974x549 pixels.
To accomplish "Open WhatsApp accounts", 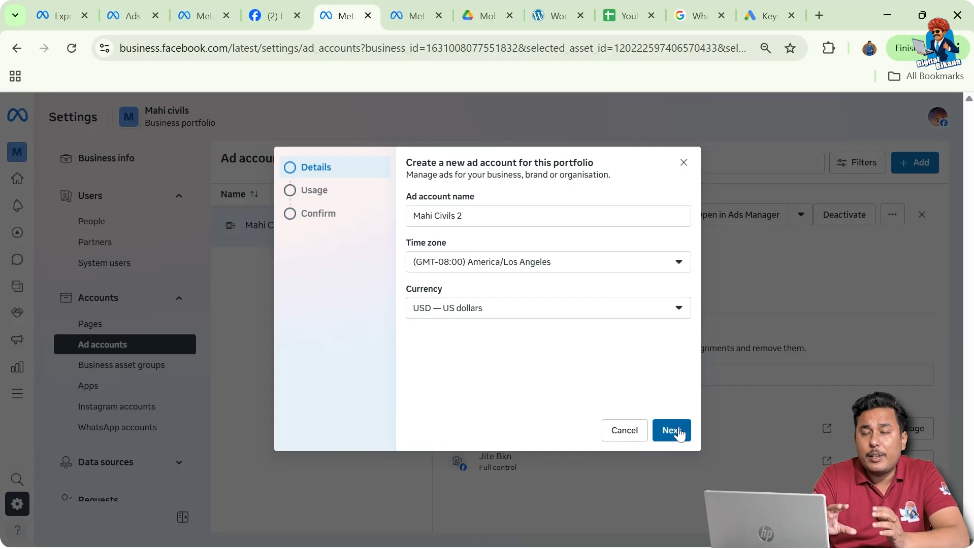I will point(117,427).
